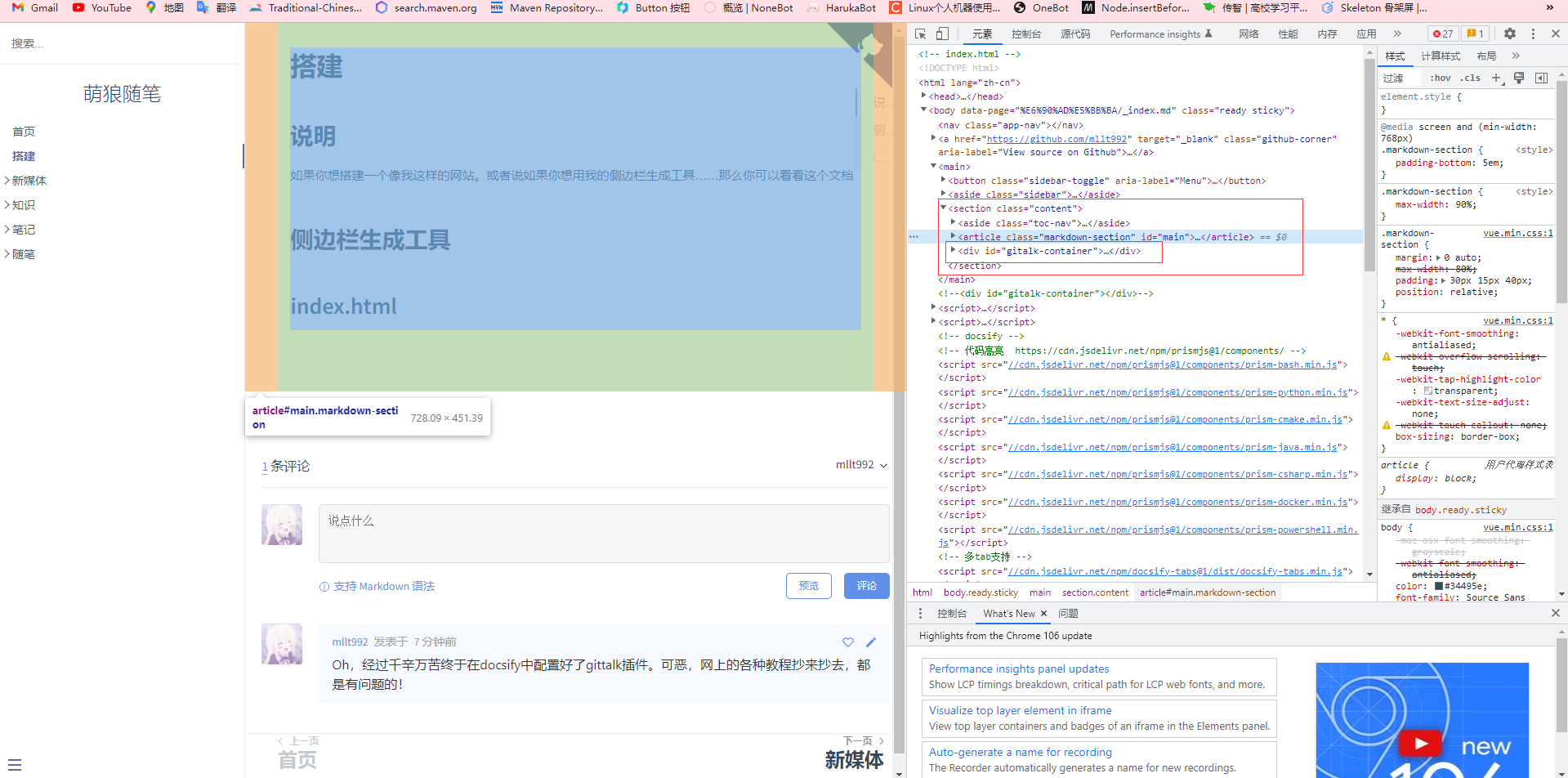1568x778 pixels.
Task: Toggle the device emulation mode icon
Action: 940,34
